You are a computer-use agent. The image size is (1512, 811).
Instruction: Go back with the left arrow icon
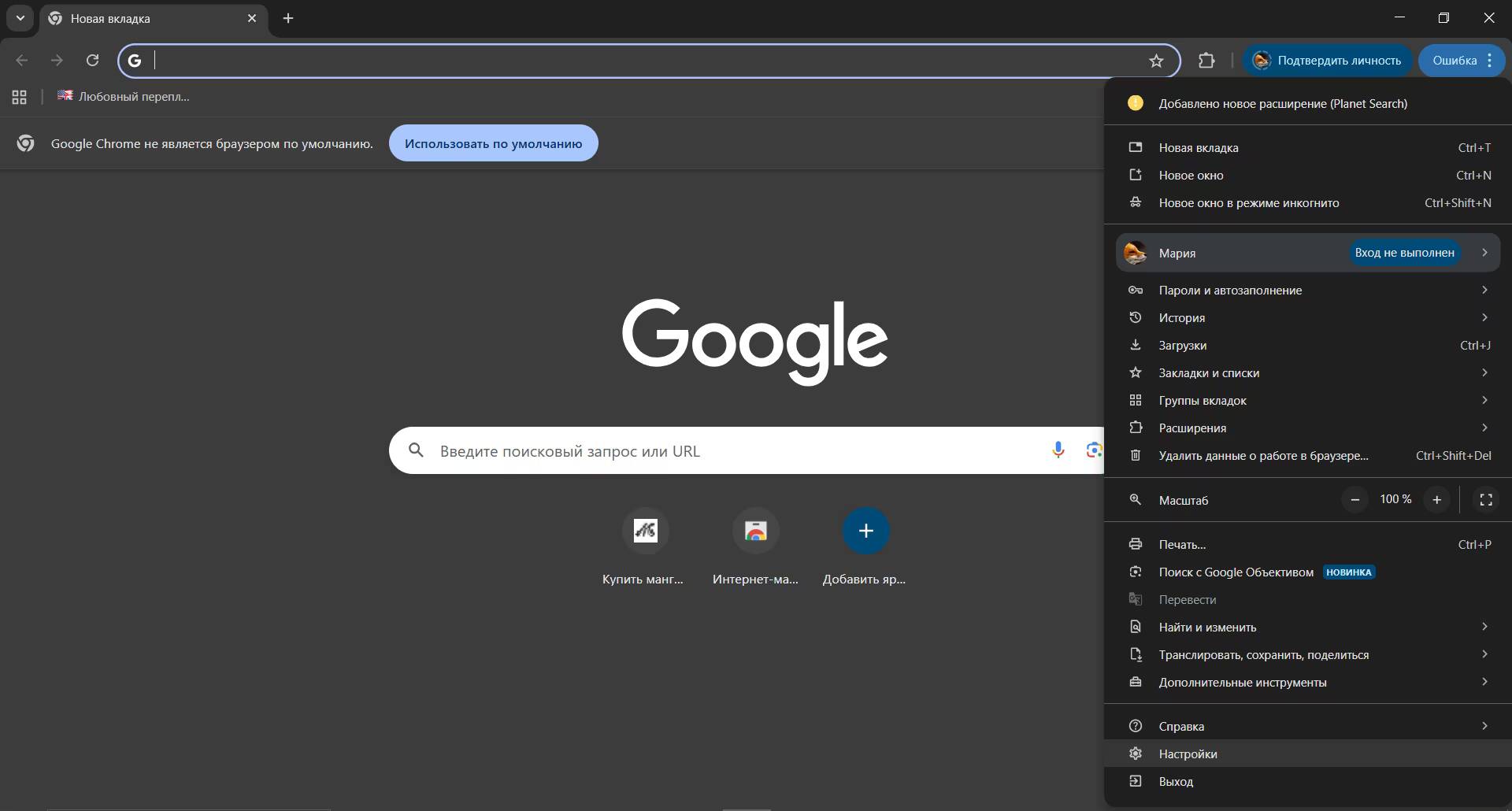point(22,61)
